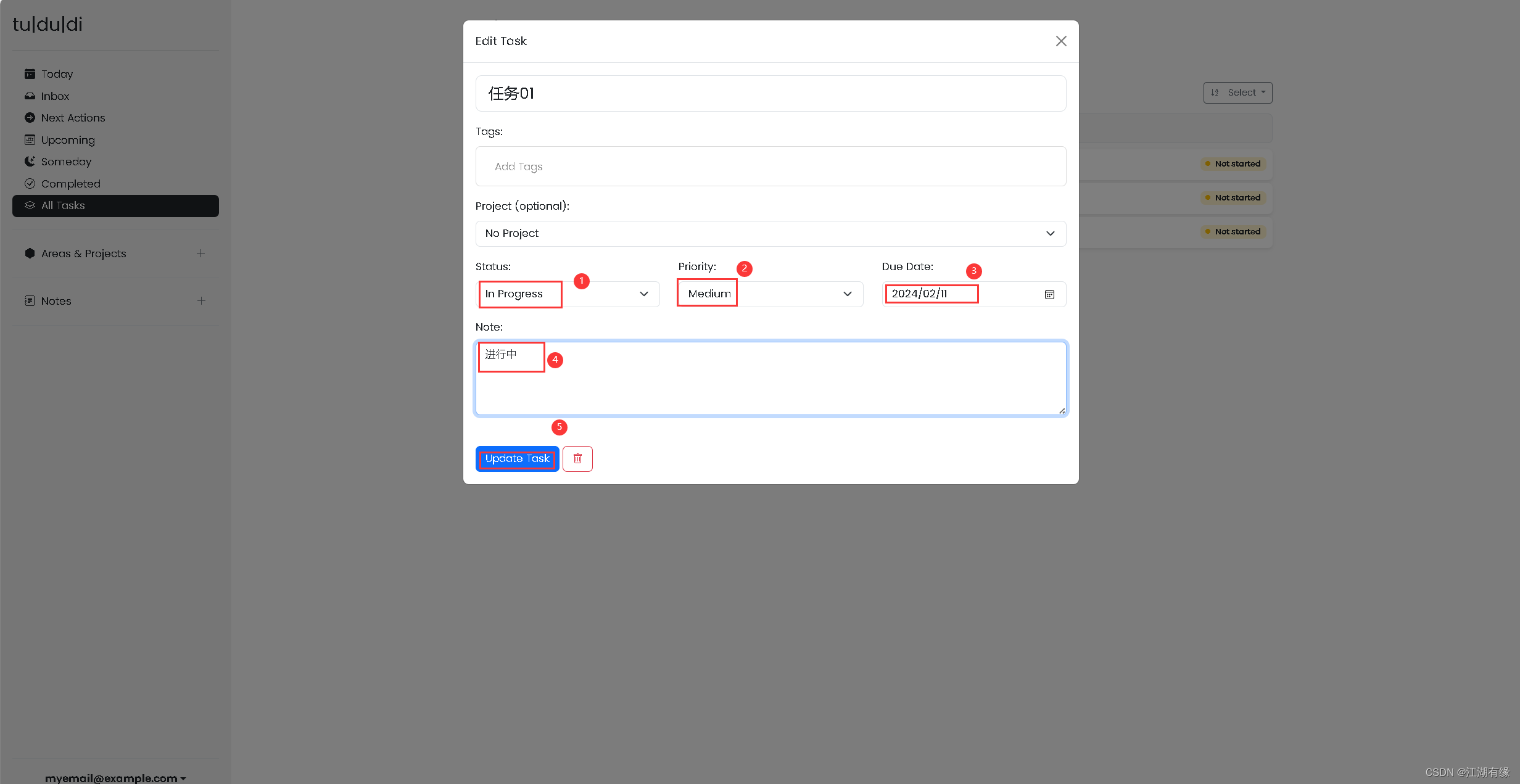The width and height of the screenshot is (1520, 784).
Task: Open the Project dropdown set to No Project
Action: 770,233
